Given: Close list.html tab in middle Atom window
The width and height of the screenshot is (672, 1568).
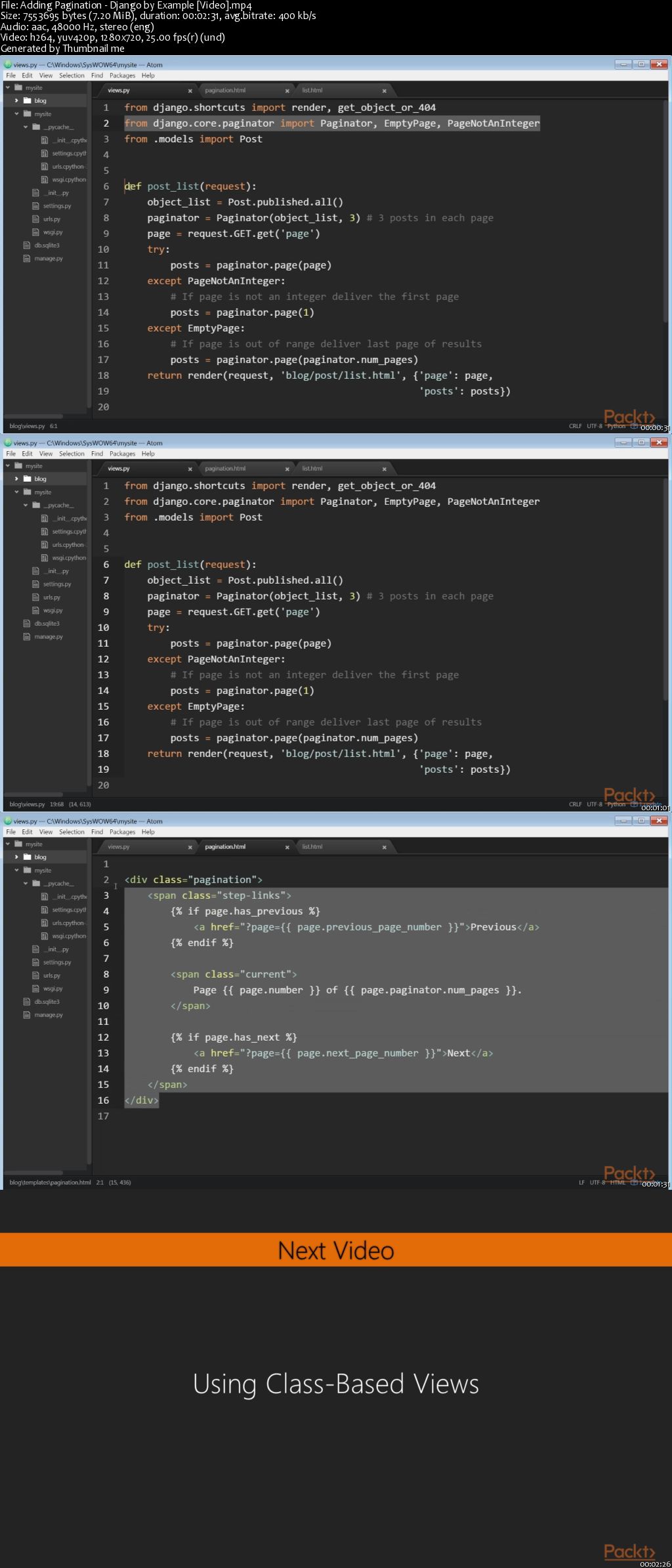Looking at the screenshot, I should click(384, 469).
